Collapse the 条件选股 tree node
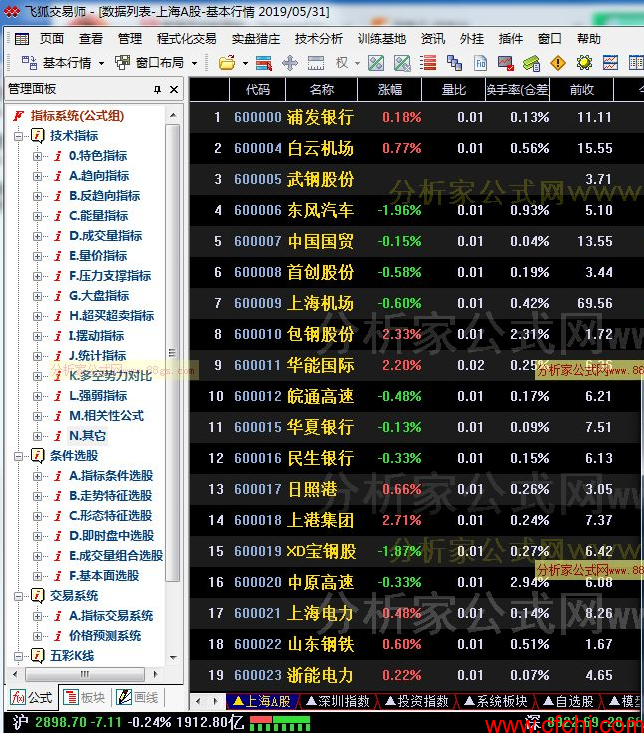This screenshot has width=644, height=733. pyautogui.click(x=19, y=456)
